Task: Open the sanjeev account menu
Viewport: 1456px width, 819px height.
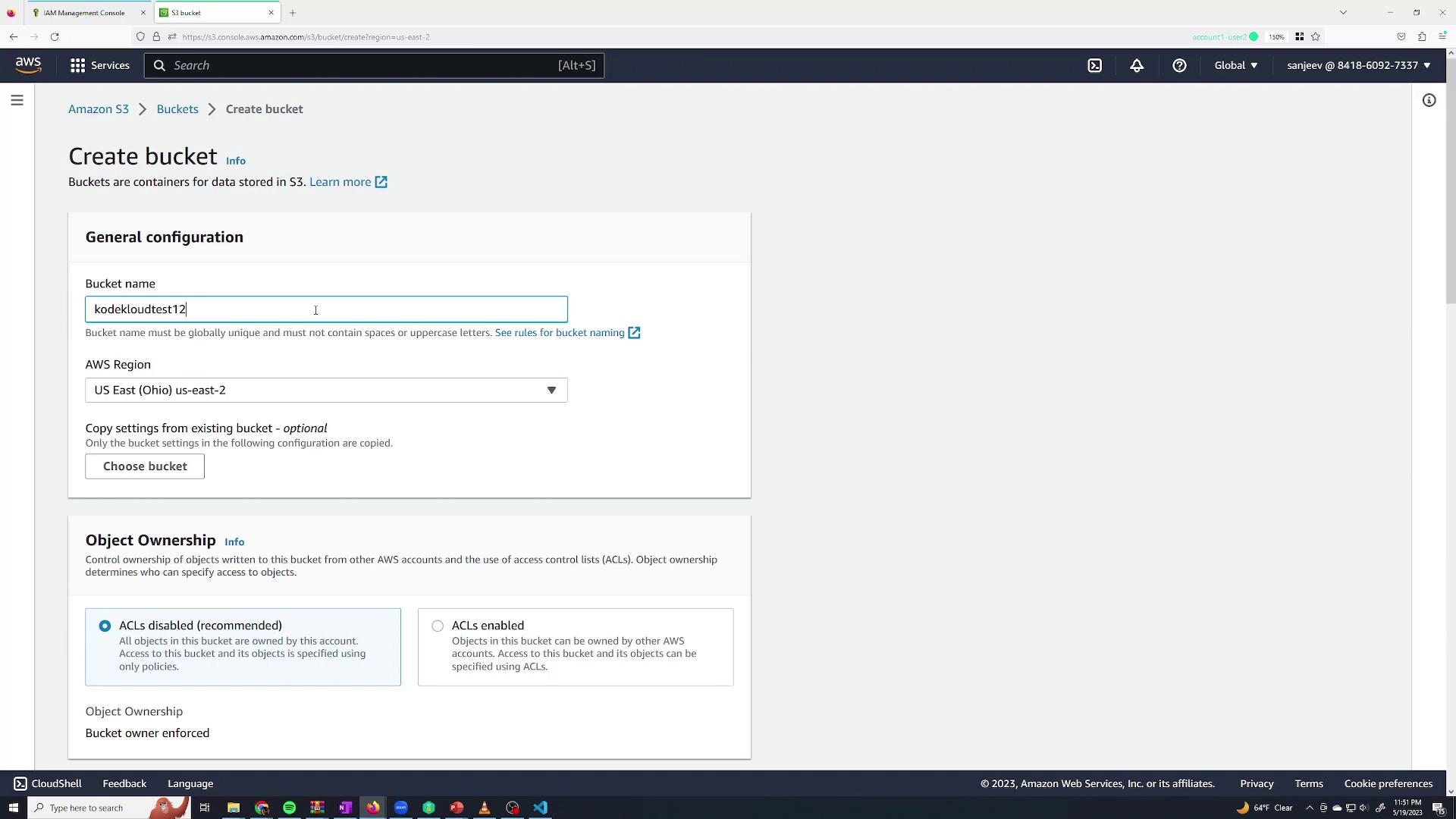Action: click(x=1357, y=65)
